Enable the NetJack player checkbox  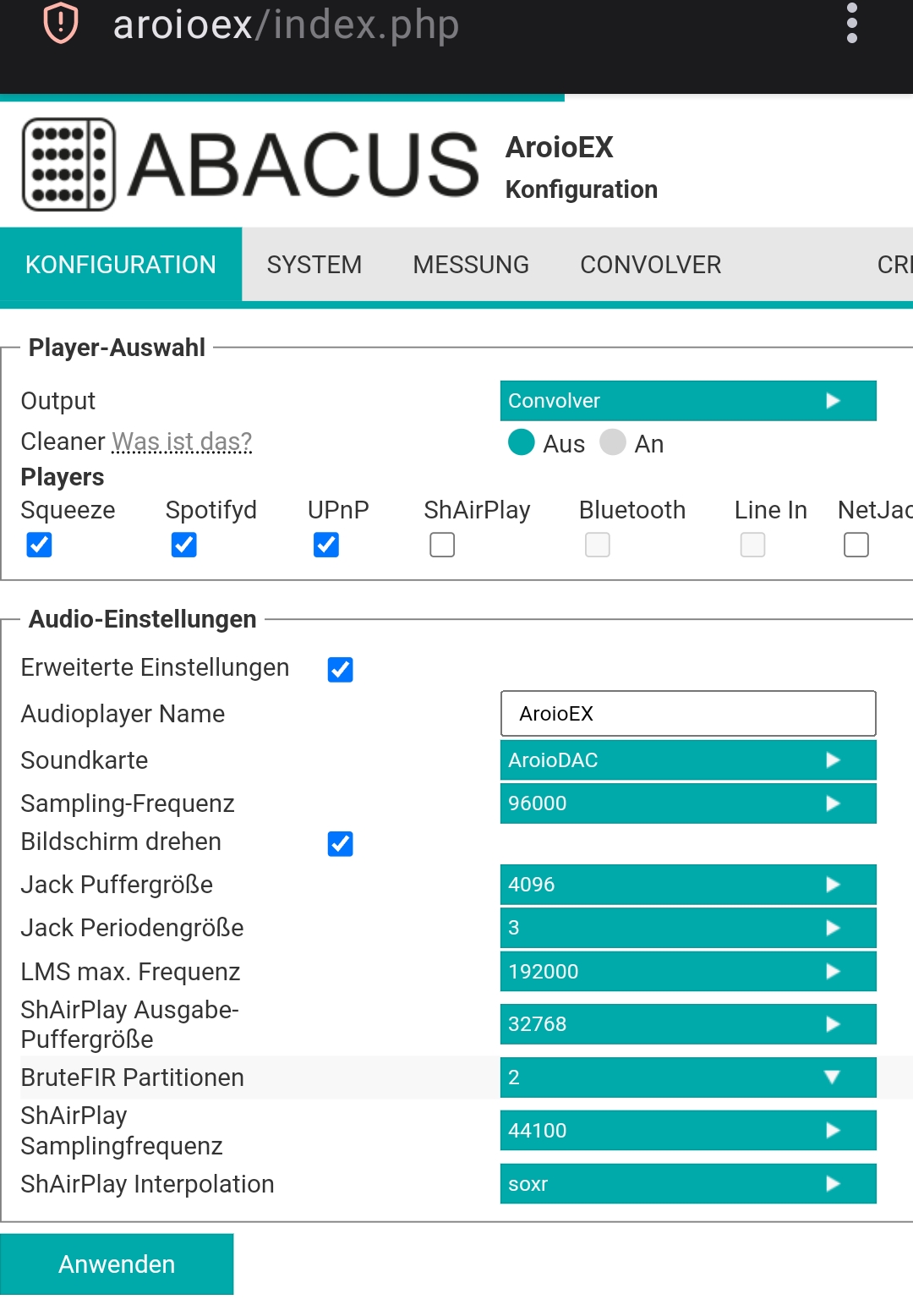[x=856, y=545]
